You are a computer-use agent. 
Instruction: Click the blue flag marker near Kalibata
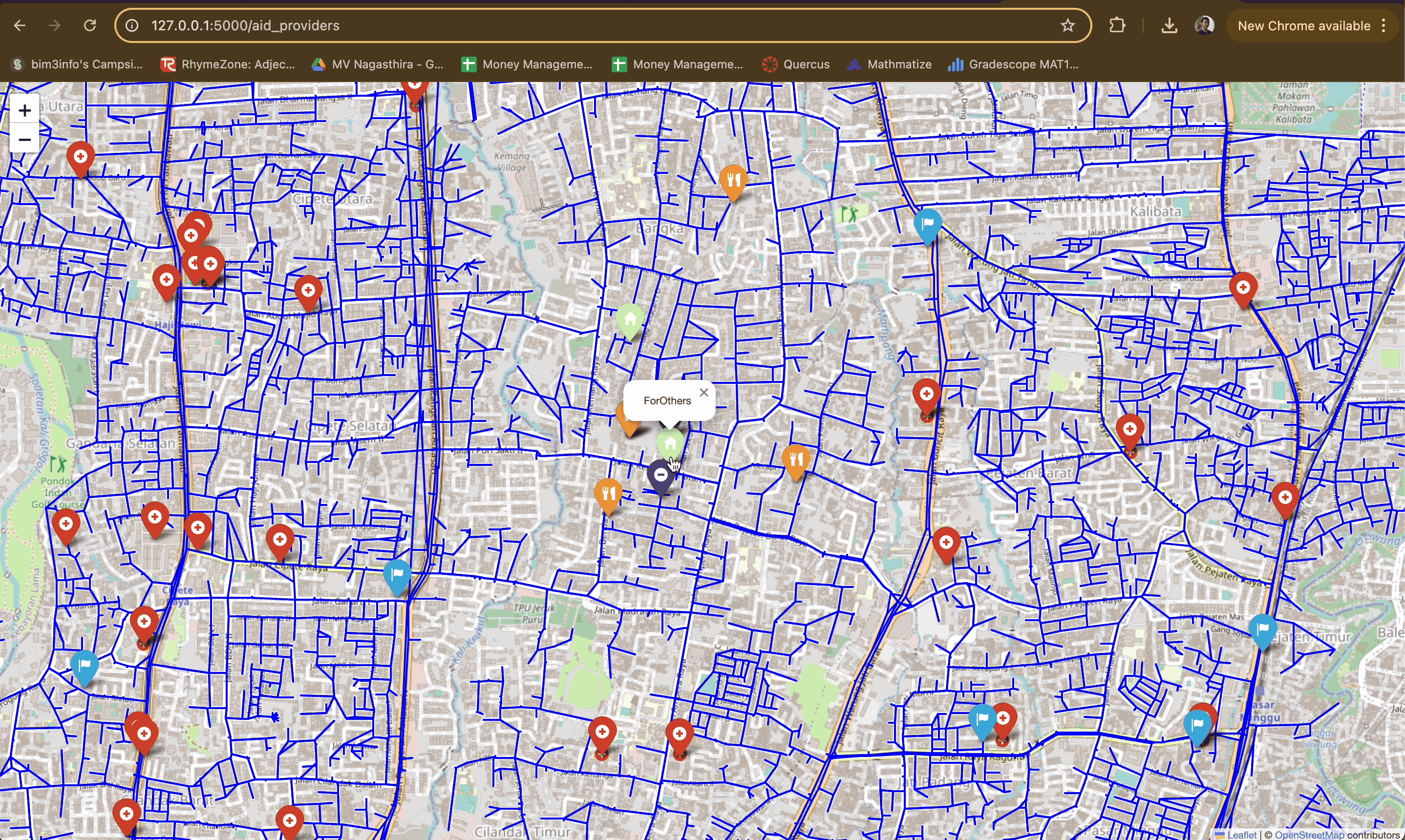pos(927,225)
